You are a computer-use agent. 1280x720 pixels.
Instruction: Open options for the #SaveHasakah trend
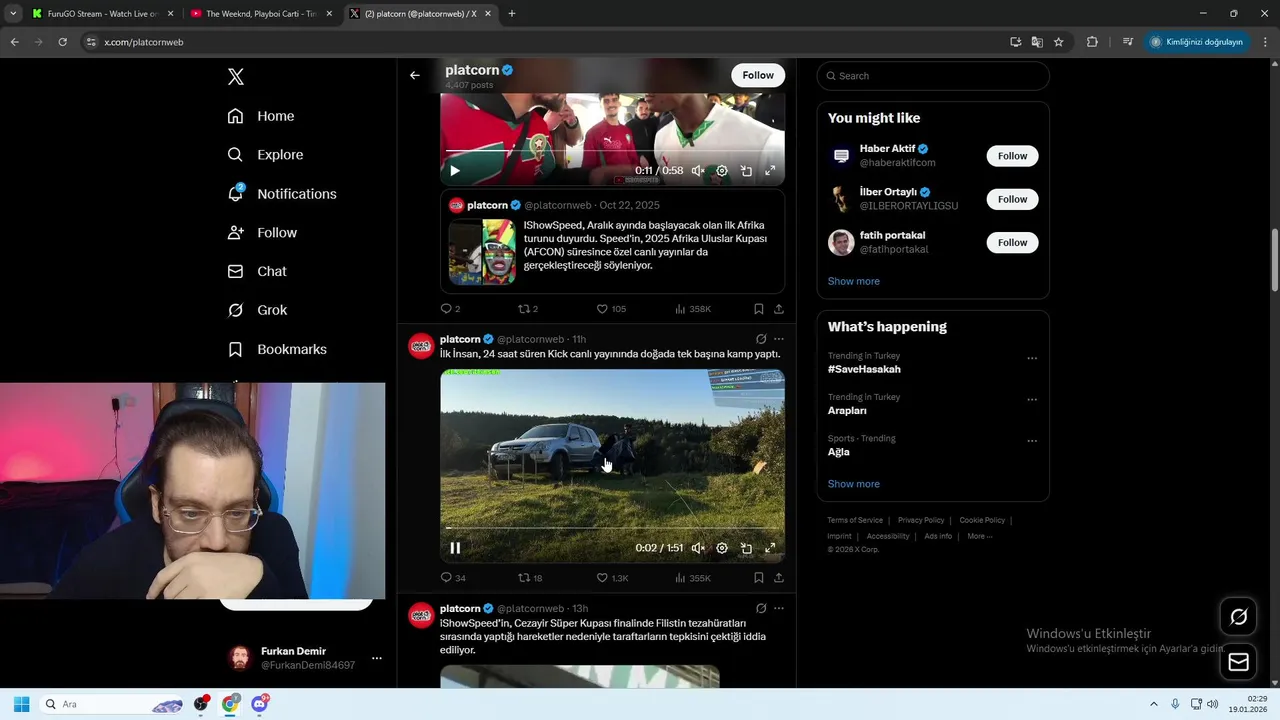pos(1032,358)
